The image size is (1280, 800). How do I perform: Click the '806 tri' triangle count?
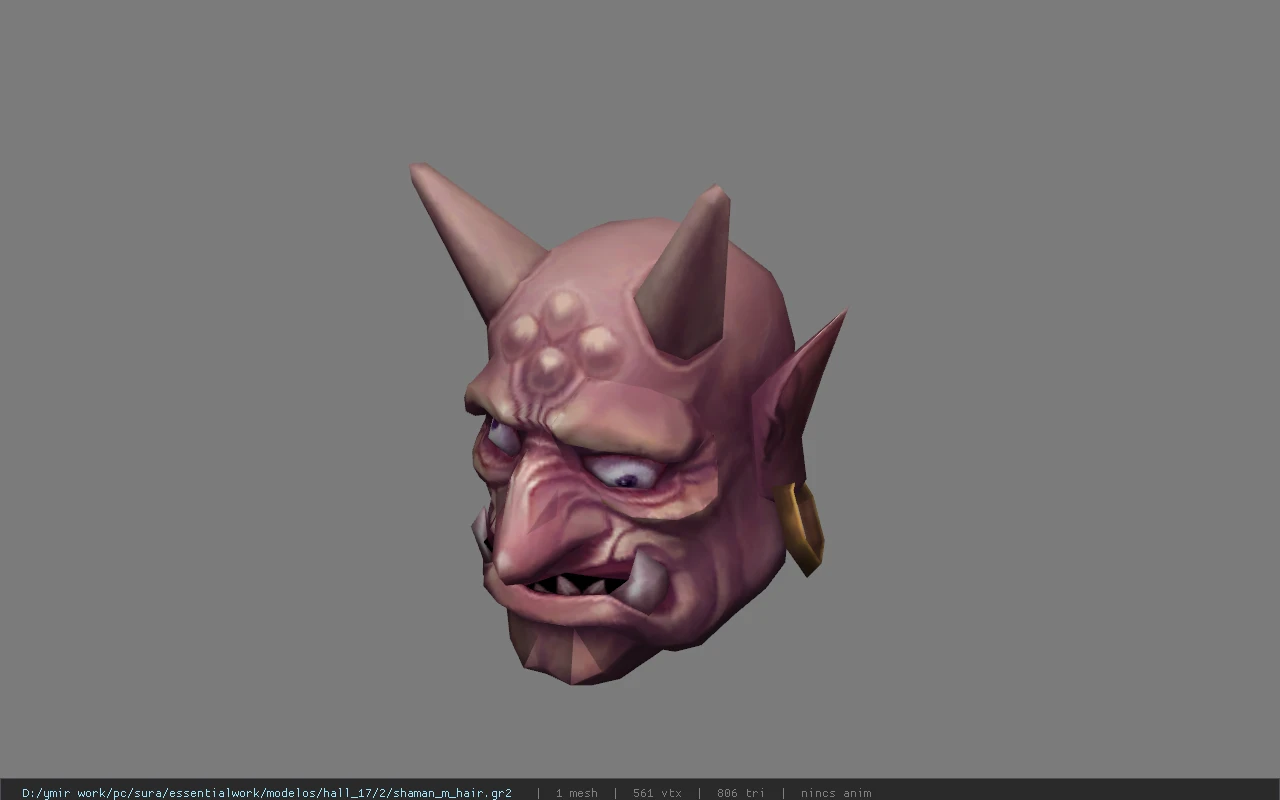(x=741, y=793)
